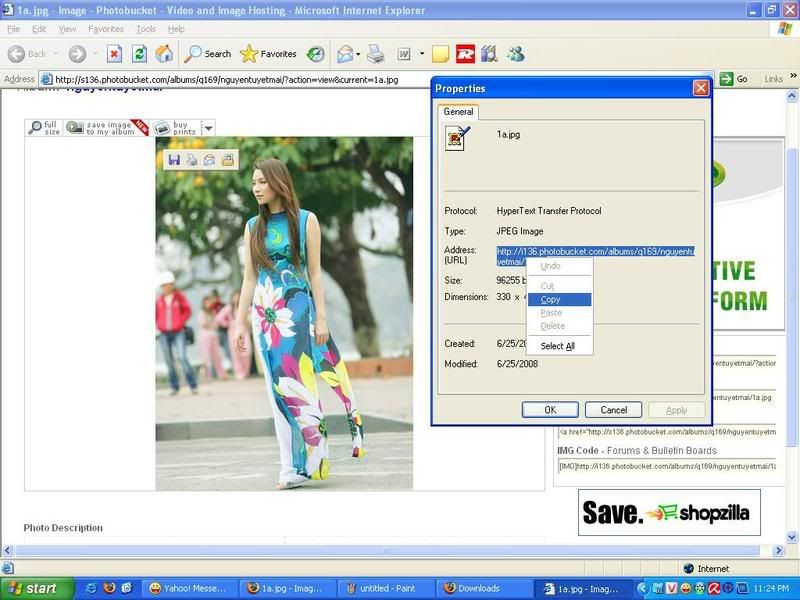Open the File menu

14,29
